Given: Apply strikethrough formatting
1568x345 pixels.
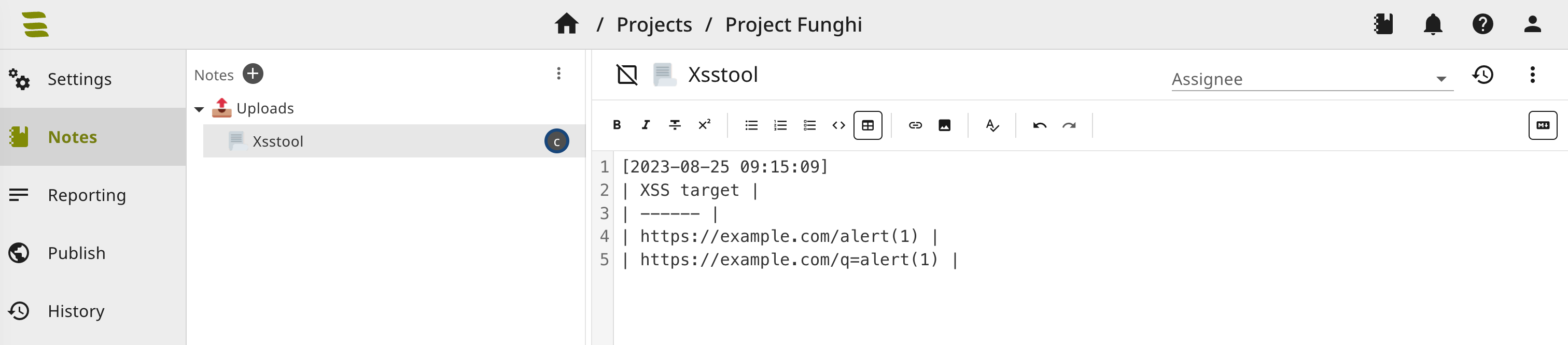Looking at the screenshot, I should (x=675, y=125).
